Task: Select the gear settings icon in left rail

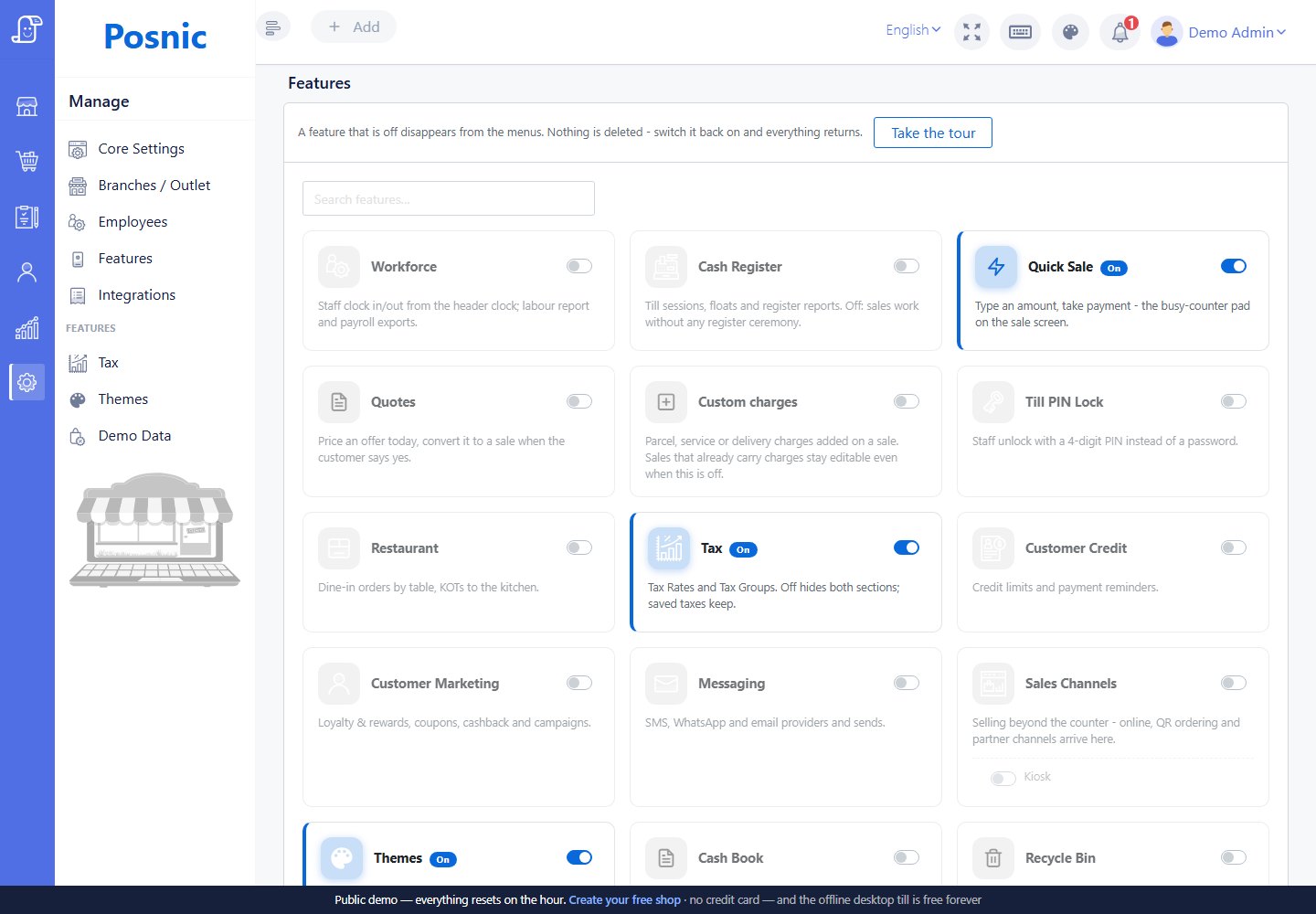Action: click(x=27, y=382)
